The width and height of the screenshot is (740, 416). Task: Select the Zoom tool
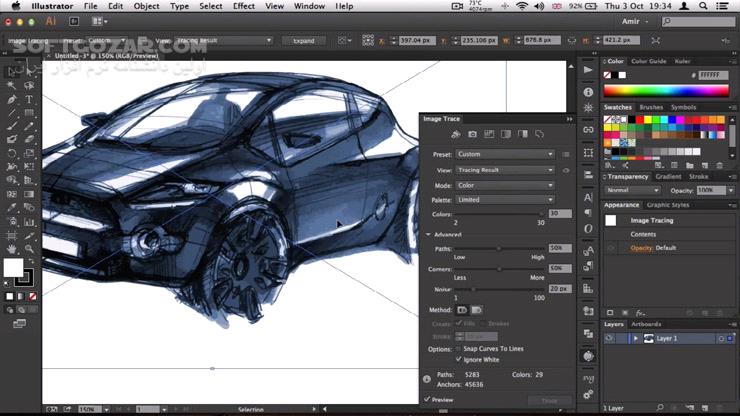pyautogui.click(x=29, y=248)
